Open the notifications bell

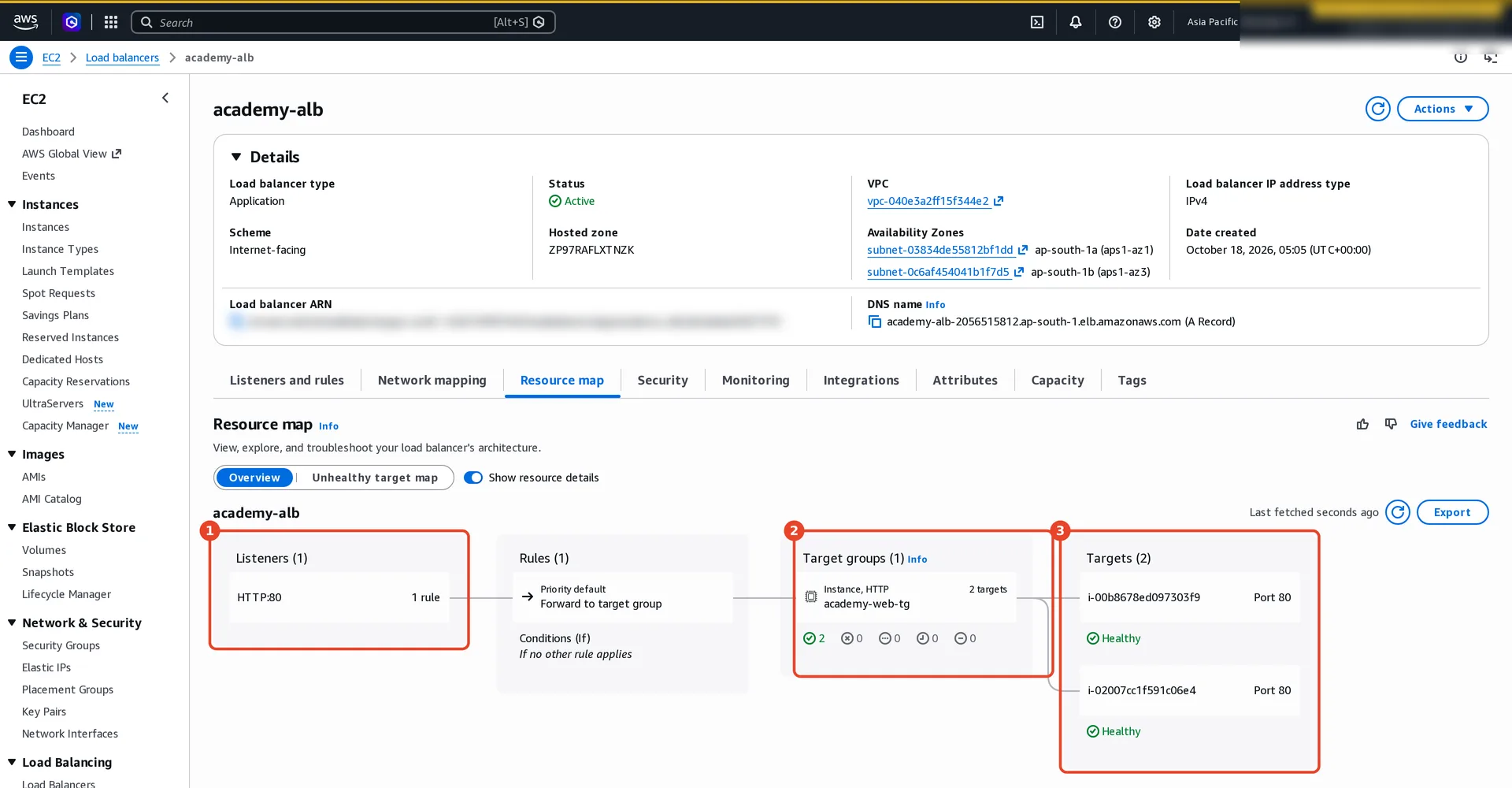point(1076,22)
